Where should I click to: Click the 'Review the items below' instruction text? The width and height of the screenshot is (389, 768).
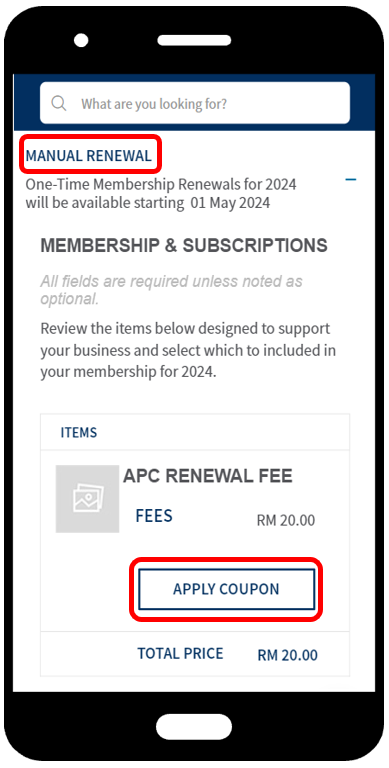pyautogui.click(x=188, y=350)
